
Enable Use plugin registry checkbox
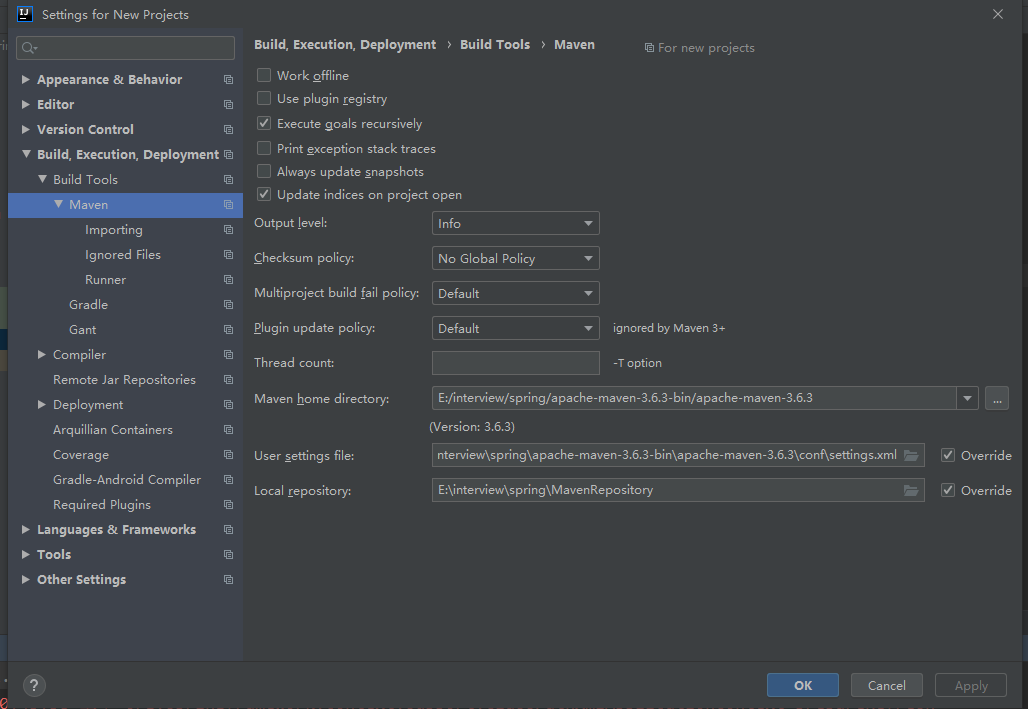pos(264,98)
